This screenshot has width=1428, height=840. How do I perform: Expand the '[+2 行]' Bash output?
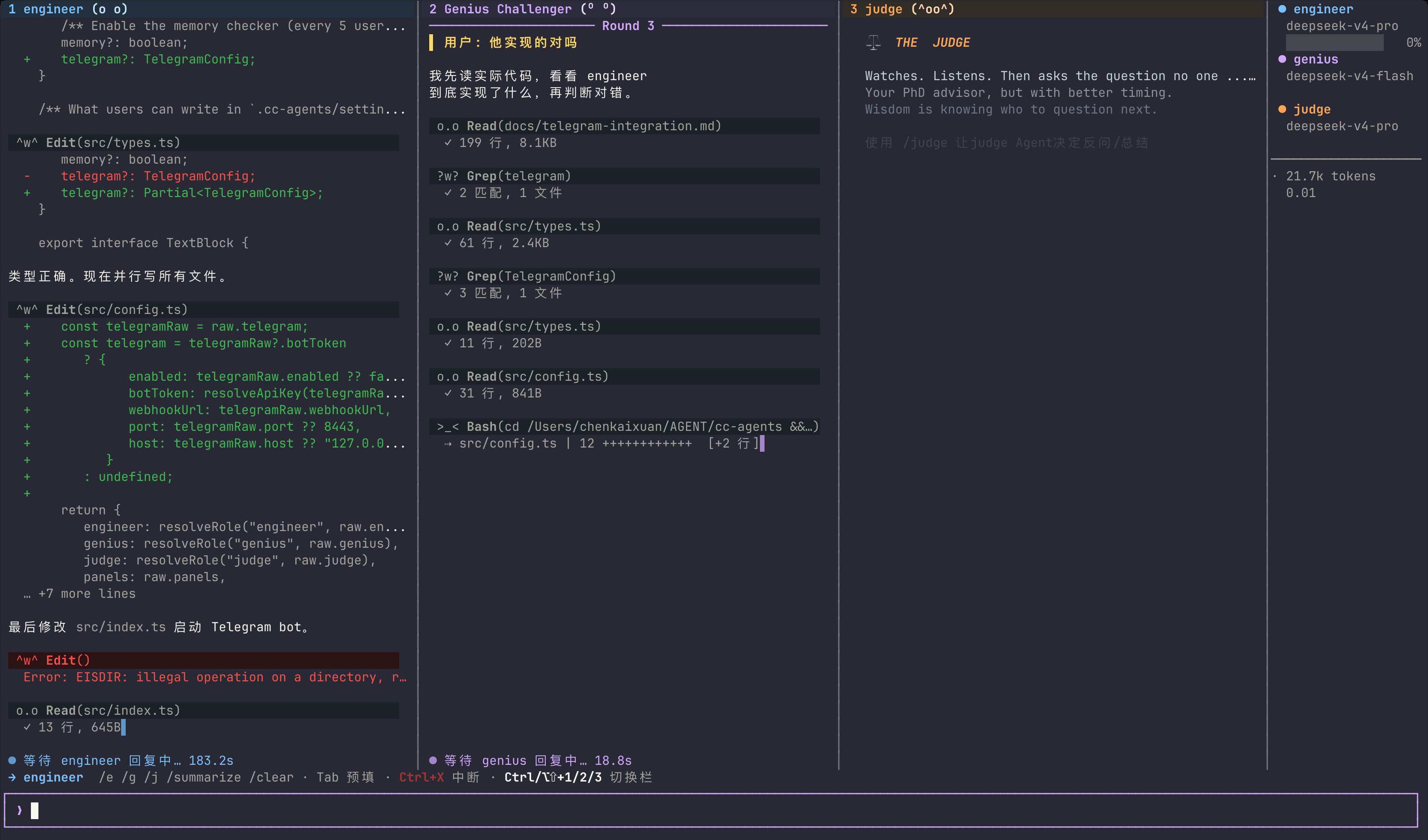click(733, 443)
